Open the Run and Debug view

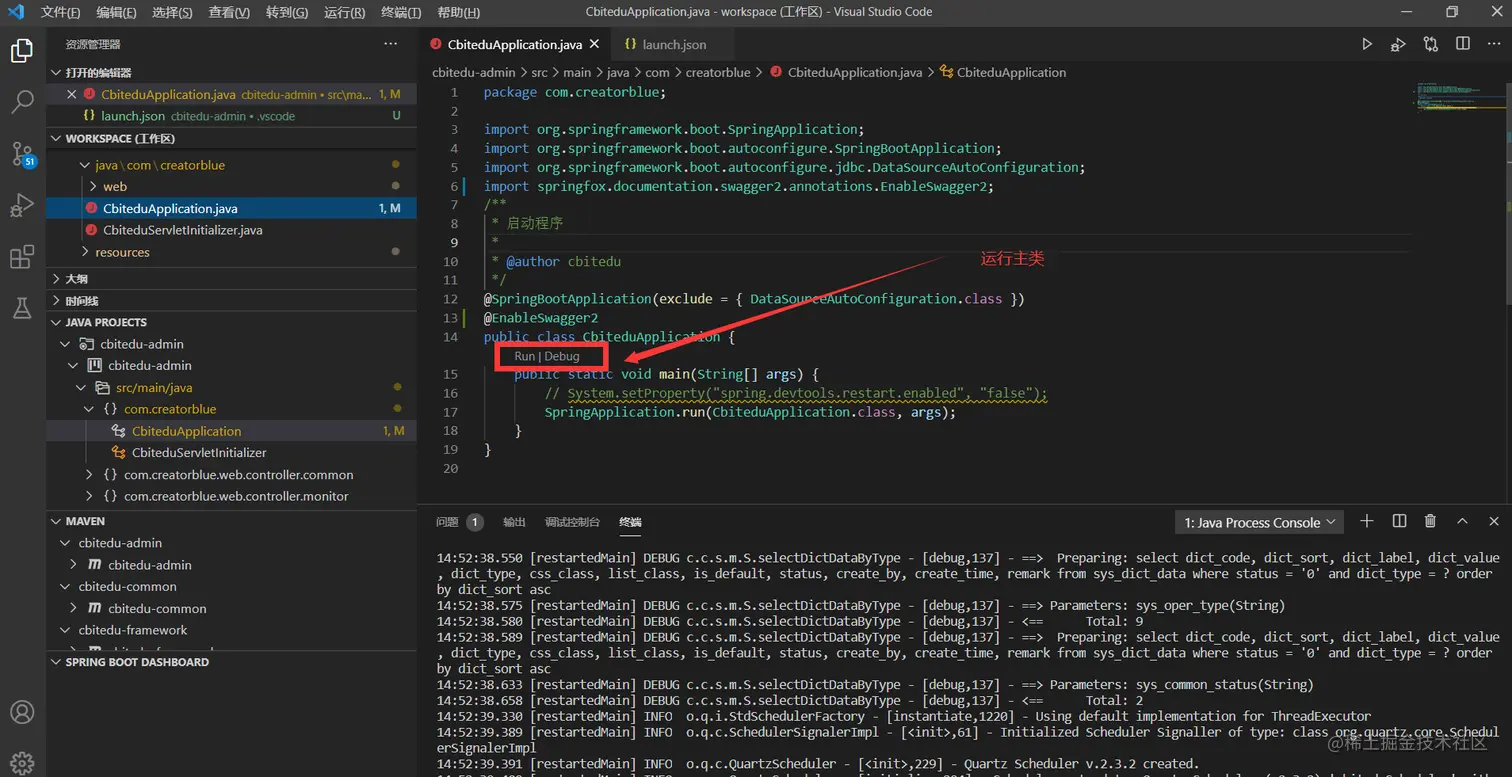pyautogui.click(x=22, y=205)
